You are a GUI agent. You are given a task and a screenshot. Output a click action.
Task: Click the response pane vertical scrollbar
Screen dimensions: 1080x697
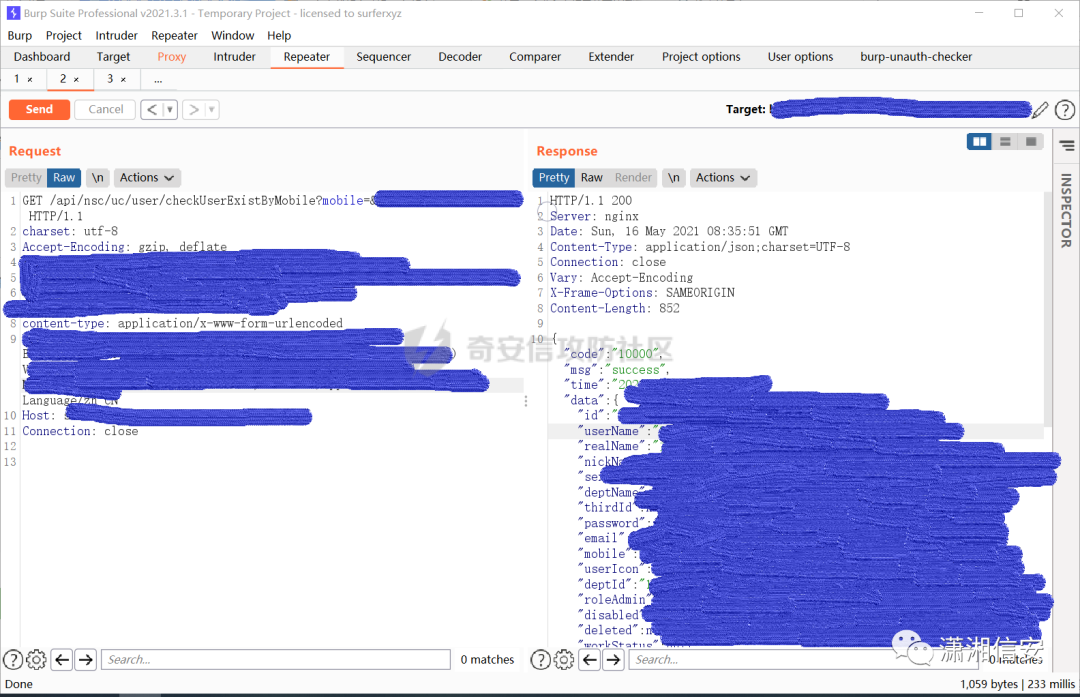pos(1048,310)
